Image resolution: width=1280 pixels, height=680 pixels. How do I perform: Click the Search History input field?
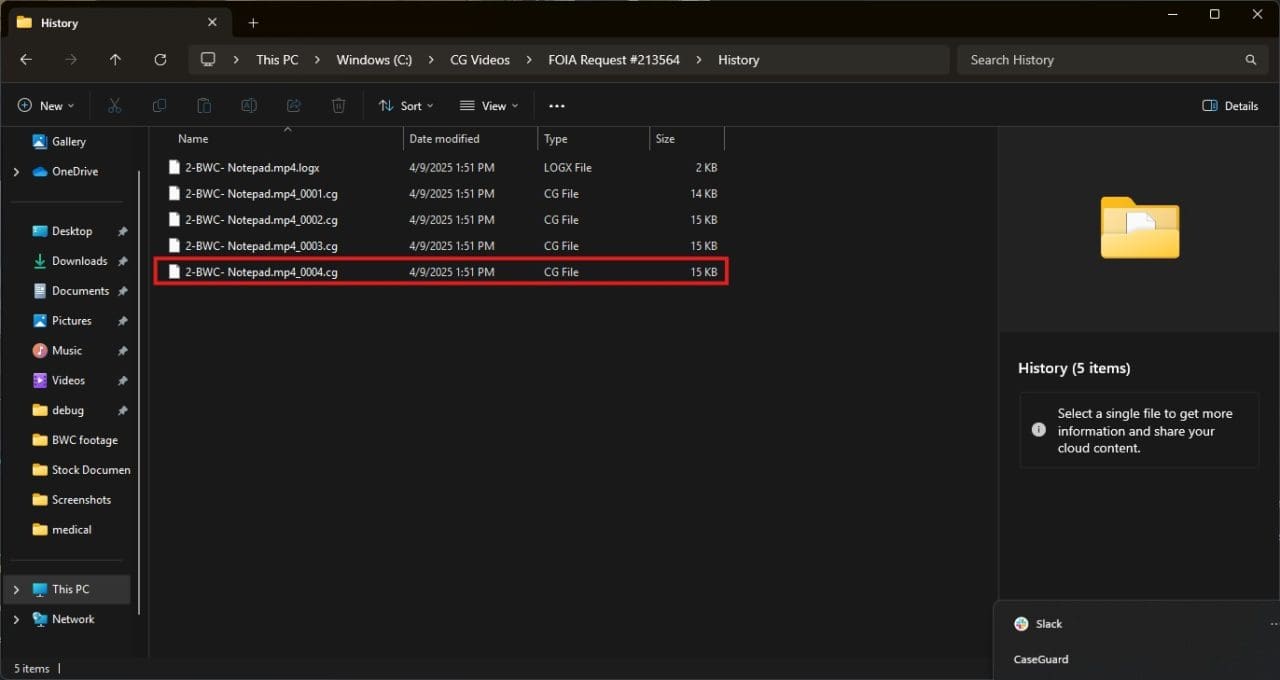click(x=1100, y=60)
